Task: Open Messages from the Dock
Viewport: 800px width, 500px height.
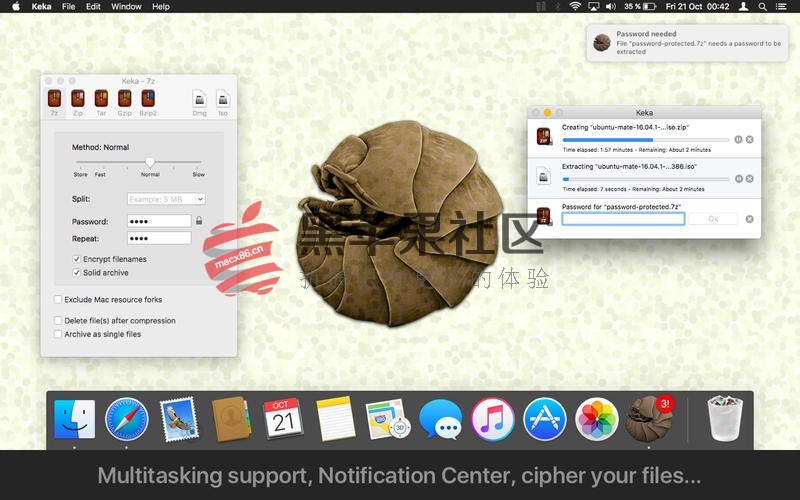Action: tap(440, 419)
